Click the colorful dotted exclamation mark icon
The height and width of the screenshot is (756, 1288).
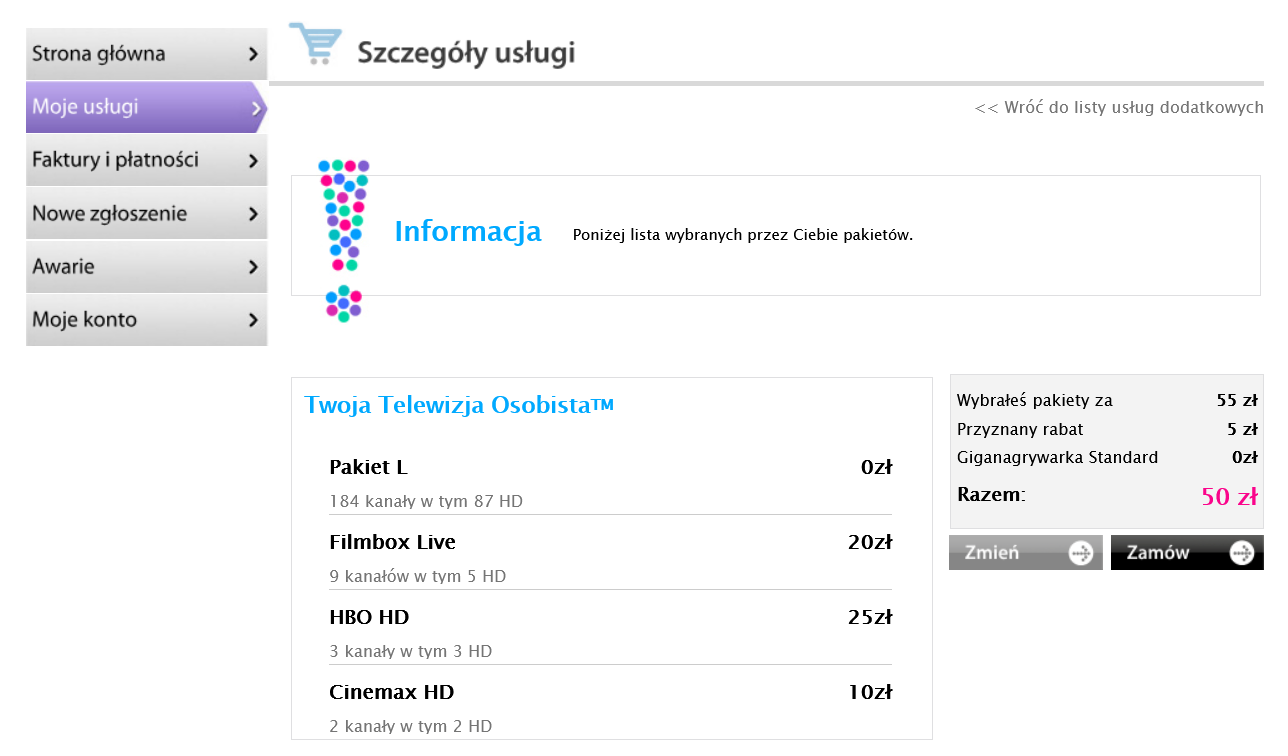point(344,240)
